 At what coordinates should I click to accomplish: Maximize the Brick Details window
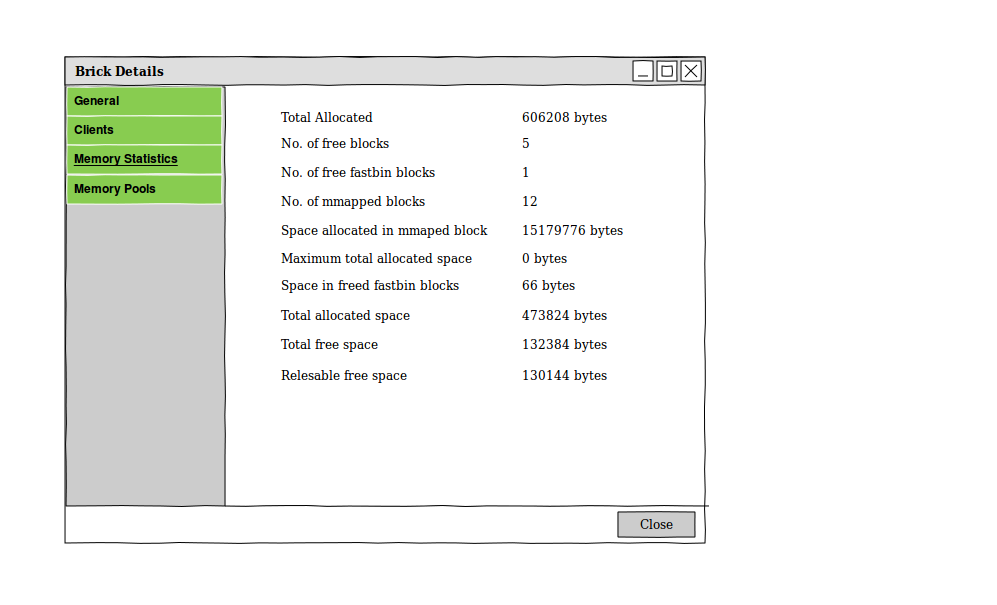pos(667,71)
